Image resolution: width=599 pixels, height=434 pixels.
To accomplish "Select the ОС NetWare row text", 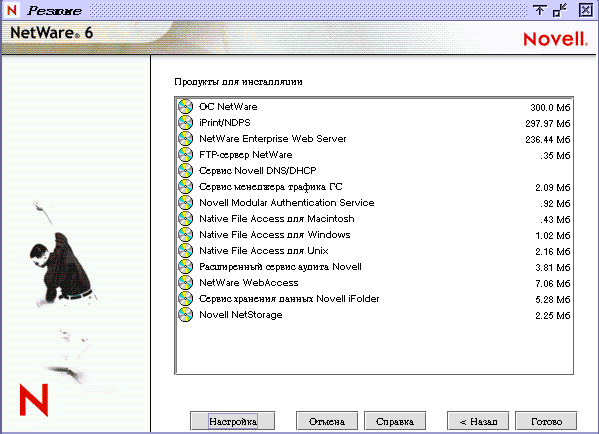I will pos(228,107).
